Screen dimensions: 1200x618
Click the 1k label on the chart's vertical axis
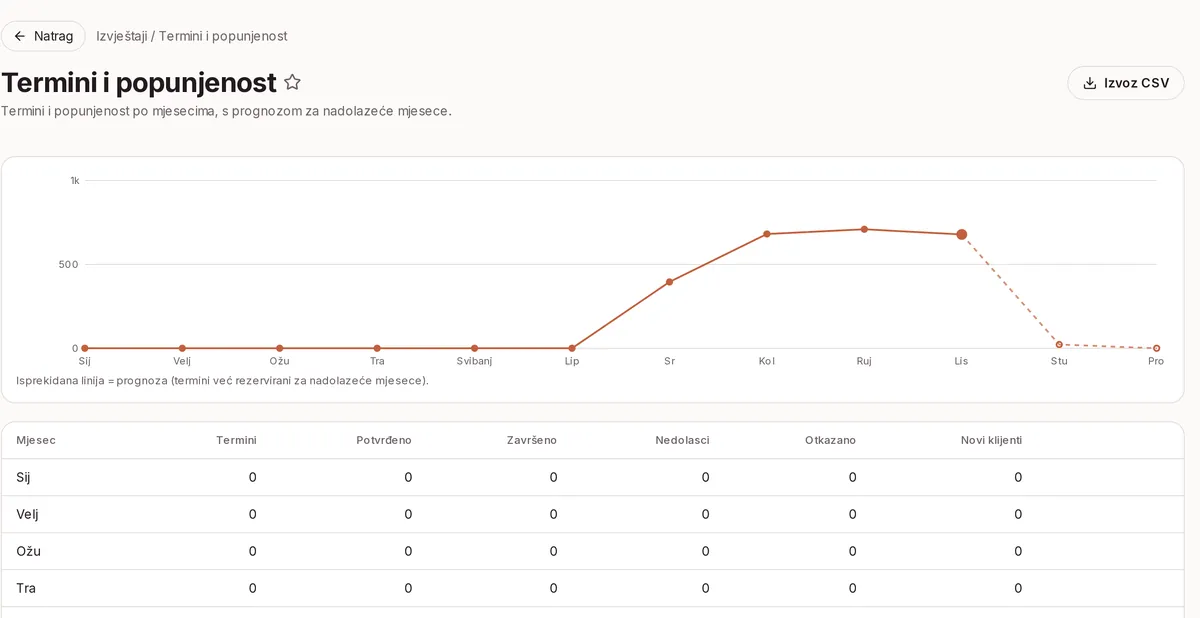click(x=74, y=181)
